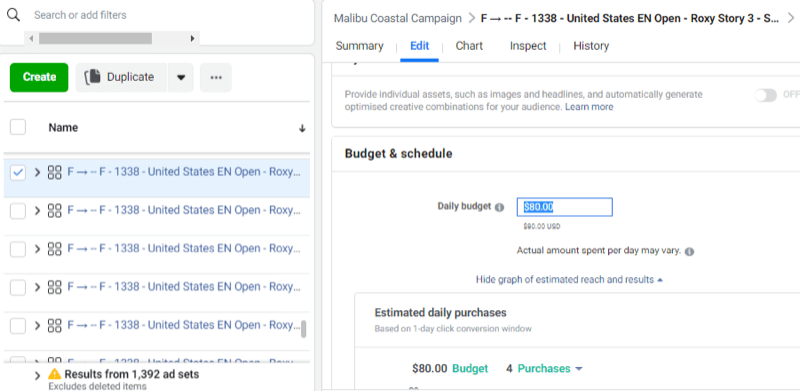The image size is (800, 391).
Task: Expand the highlighted ad set row chevron
Action: click(x=37, y=173)
